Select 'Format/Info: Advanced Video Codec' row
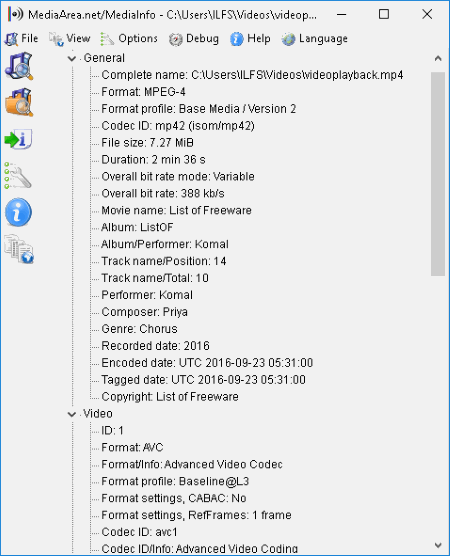 [x=192, y=465]
